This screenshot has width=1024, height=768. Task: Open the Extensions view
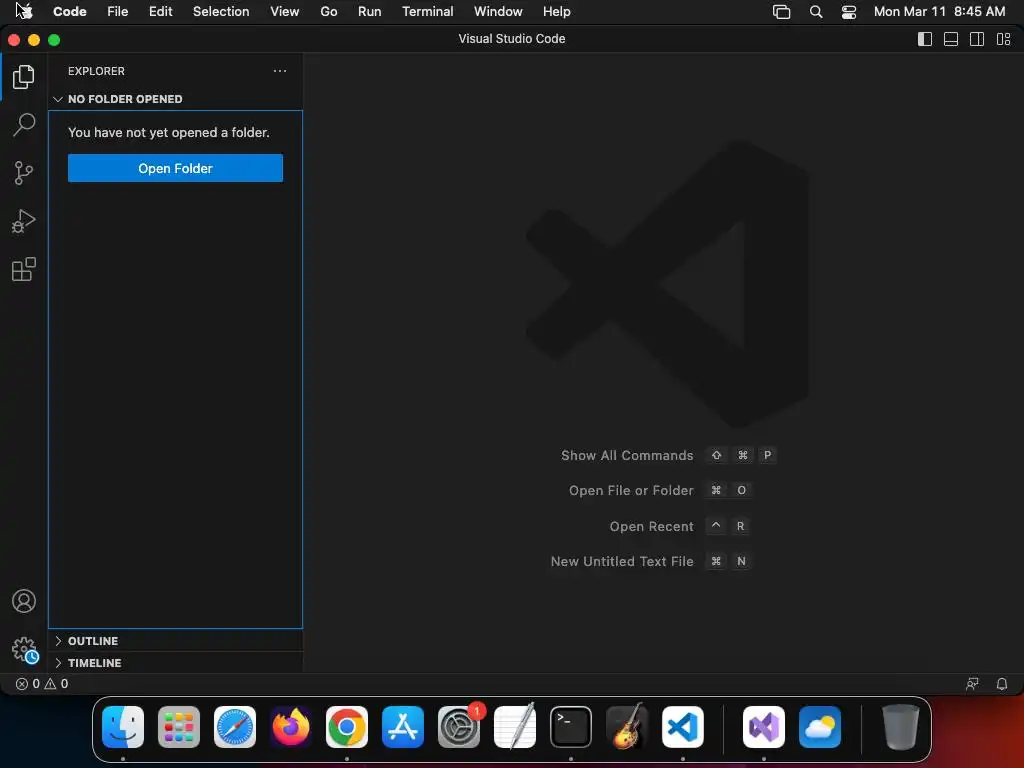[x=24, y=269]
